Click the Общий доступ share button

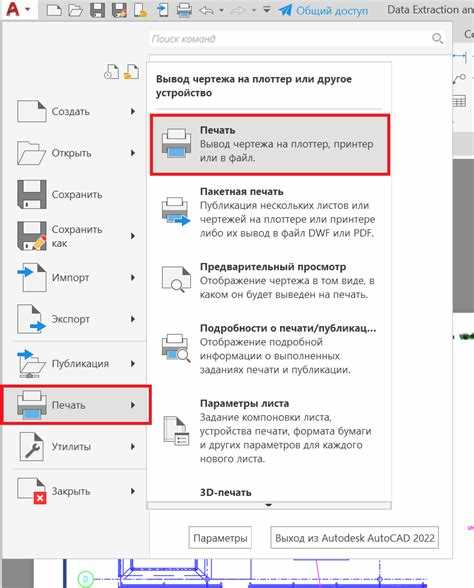[323, 10]
